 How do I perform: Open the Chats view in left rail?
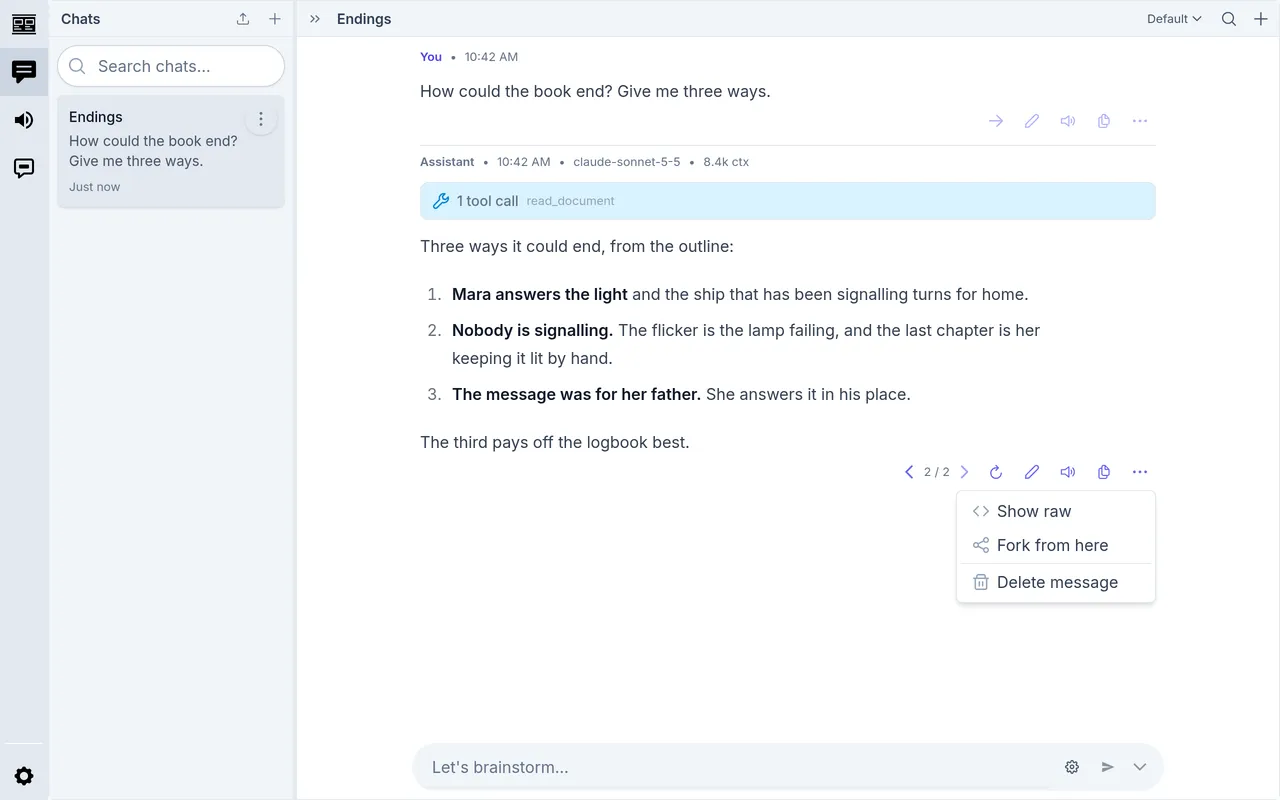click(24, 72)
